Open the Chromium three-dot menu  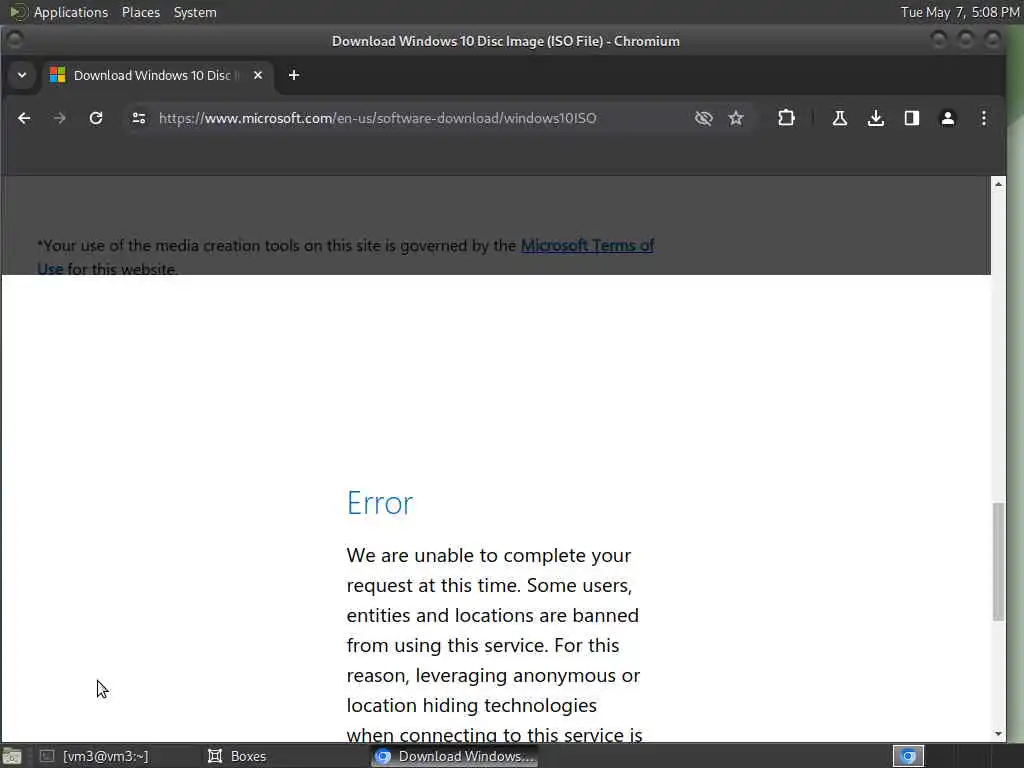pos(984,118)
